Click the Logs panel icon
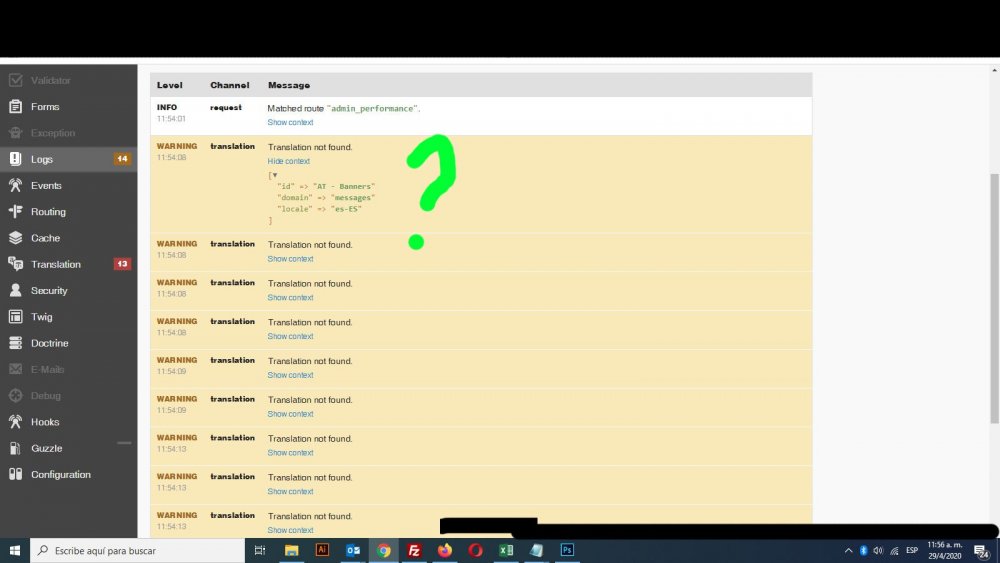The height and width of the screenshot is (563, 1000). click(15, 159)
